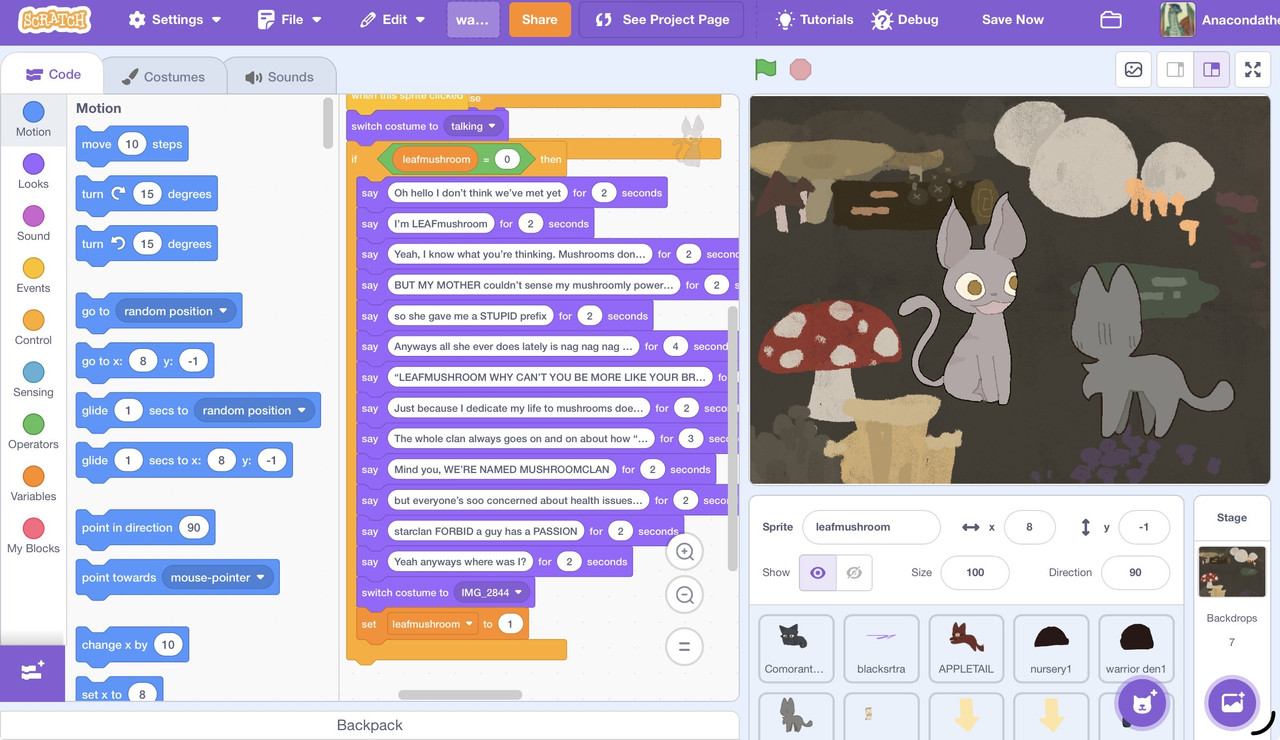Click the sprite Direction field
Image resolution: width=1280 pixels, height=740 pixels.
[1135, 573]
